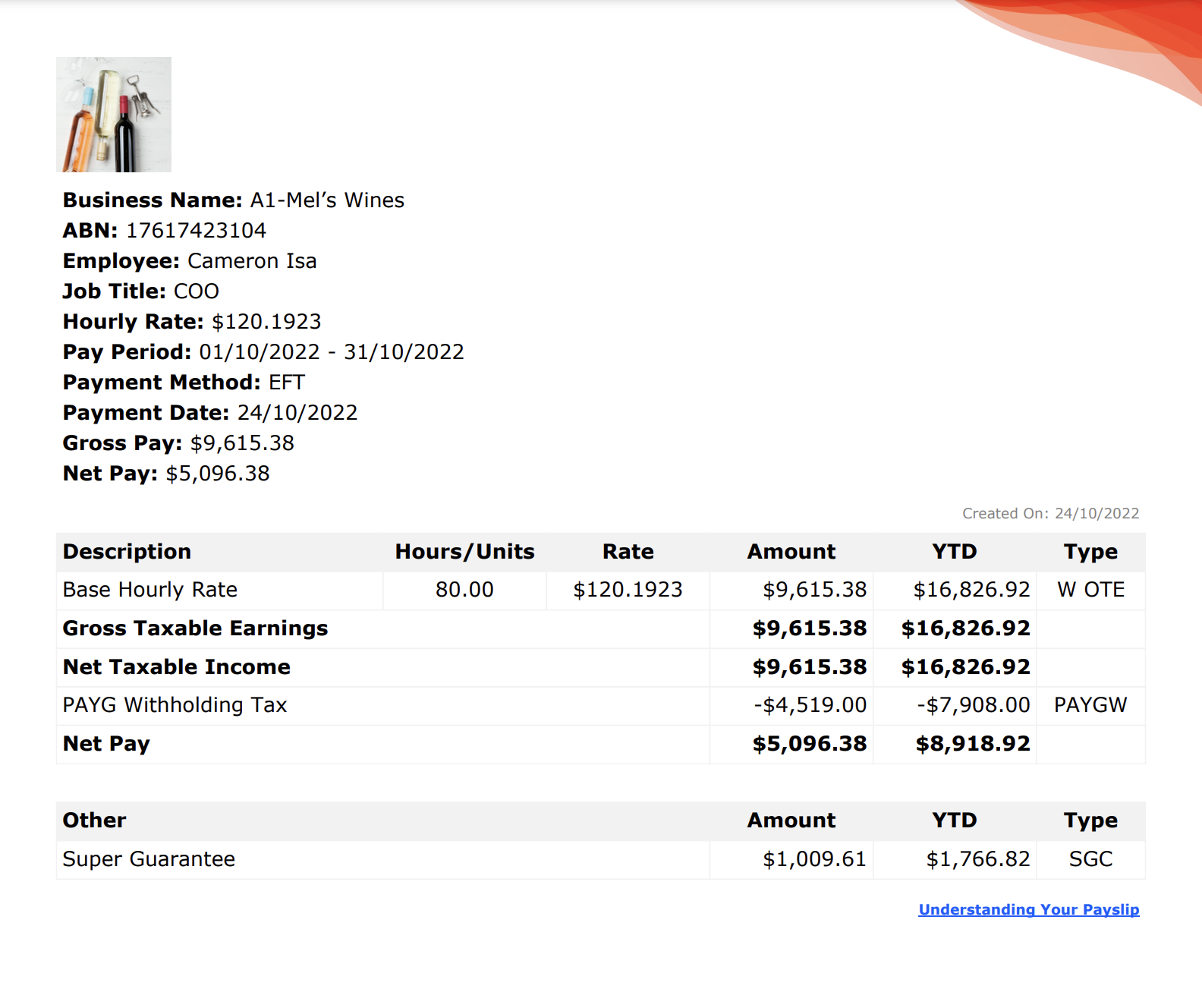Click the Created On date stamp

click(x=1050, y=514)
